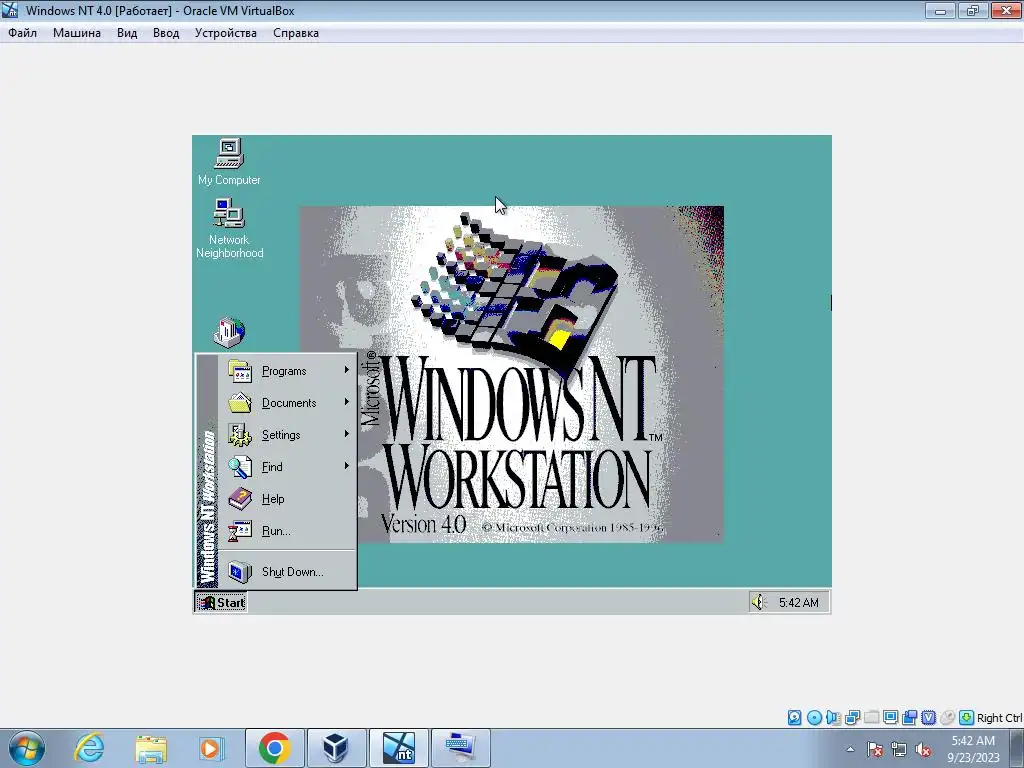1024x768 pixels.
Task: Open the Network Neighborhood desktop icon
Action: tap(229, 229)
